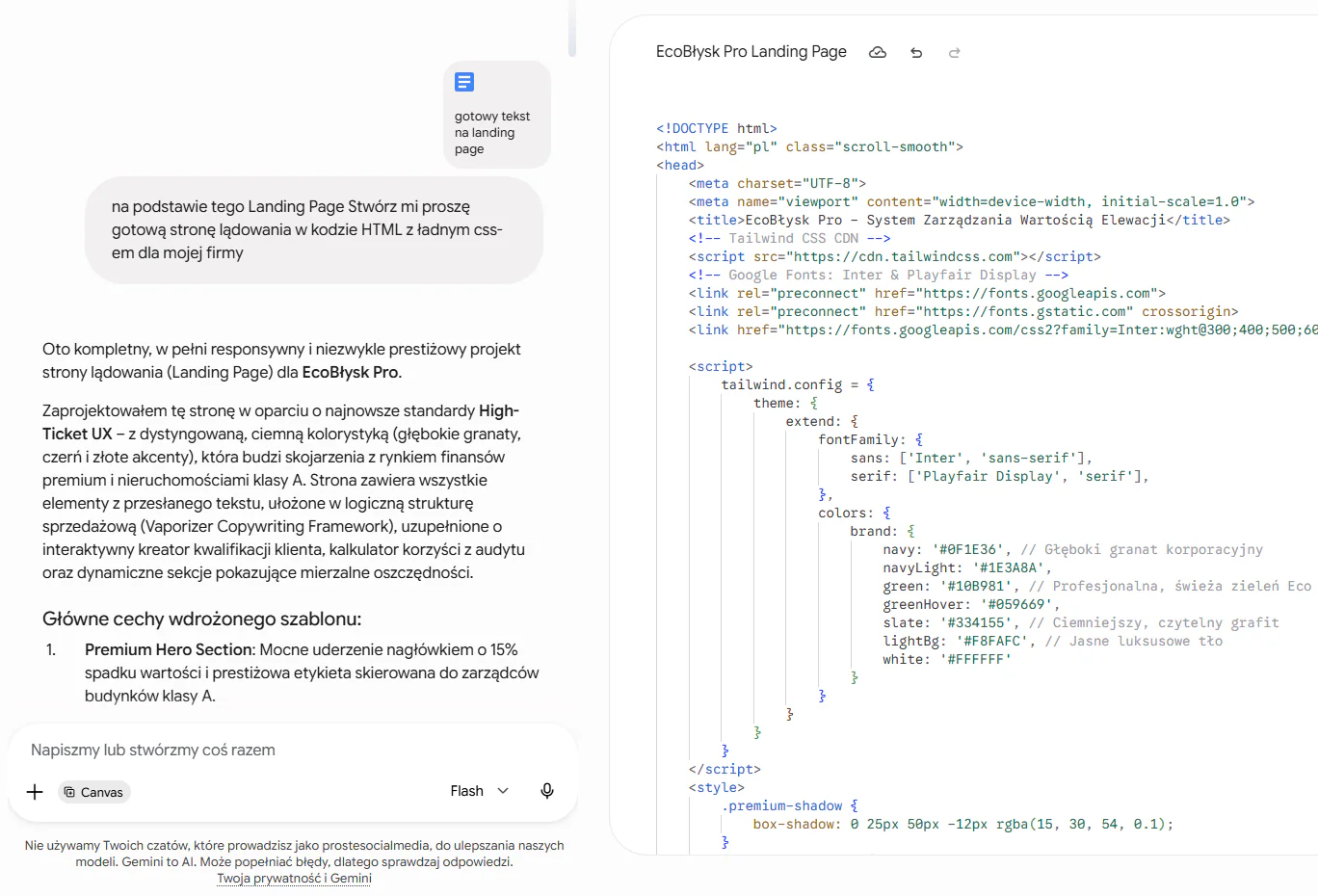Screen dimensions: 1318x896
Task: Click the "greenHover: '#059669'" line
Action: (971, 604)
